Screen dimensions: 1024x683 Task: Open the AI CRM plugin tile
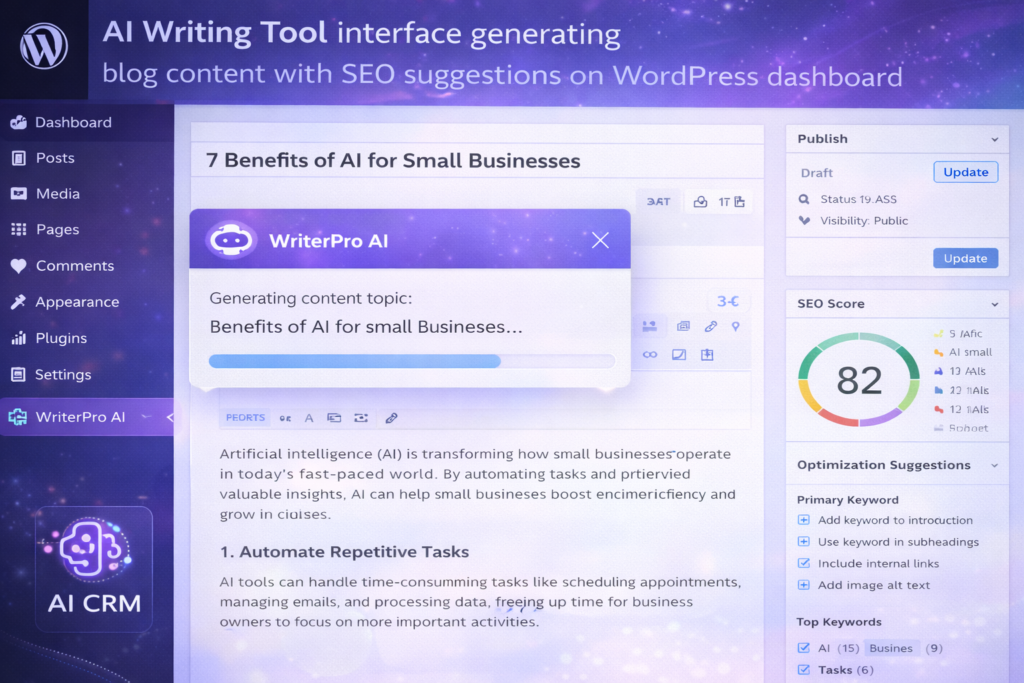(x=94, y=569)
